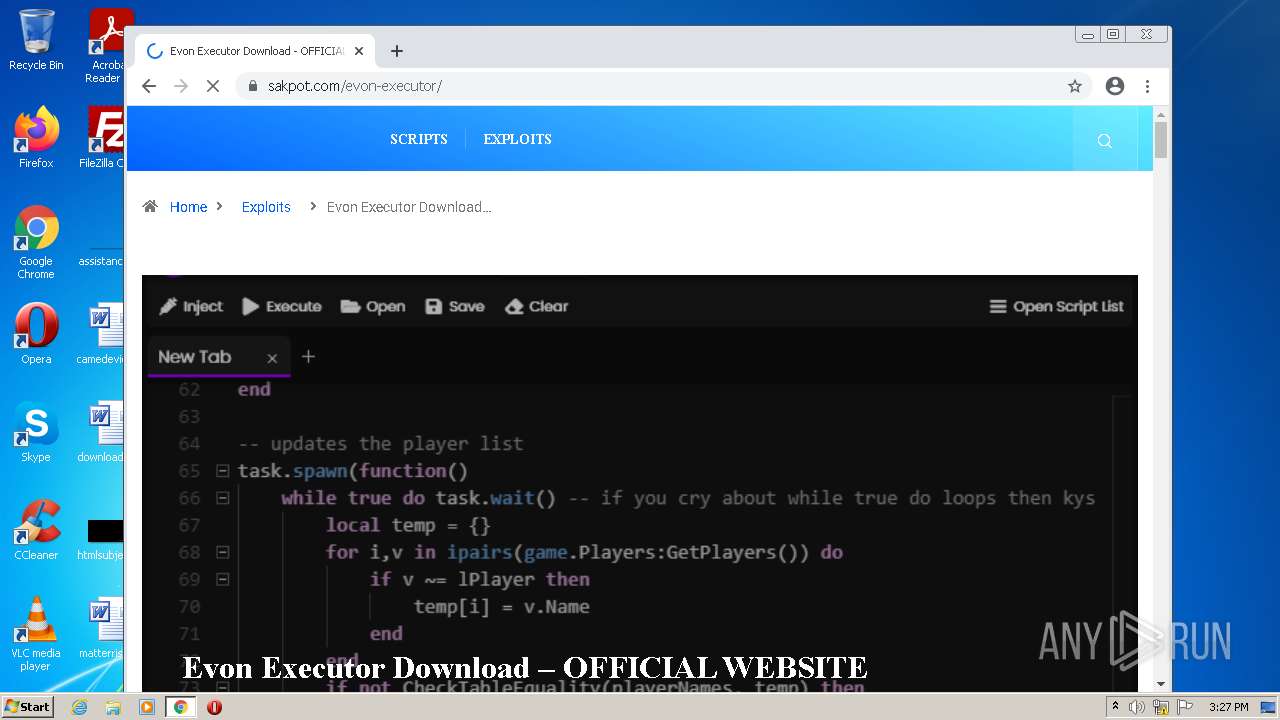Viewport: 1280px width, 720px height.
Task: Close the Evon Executor Download tab
Action: tap(359, 51)
